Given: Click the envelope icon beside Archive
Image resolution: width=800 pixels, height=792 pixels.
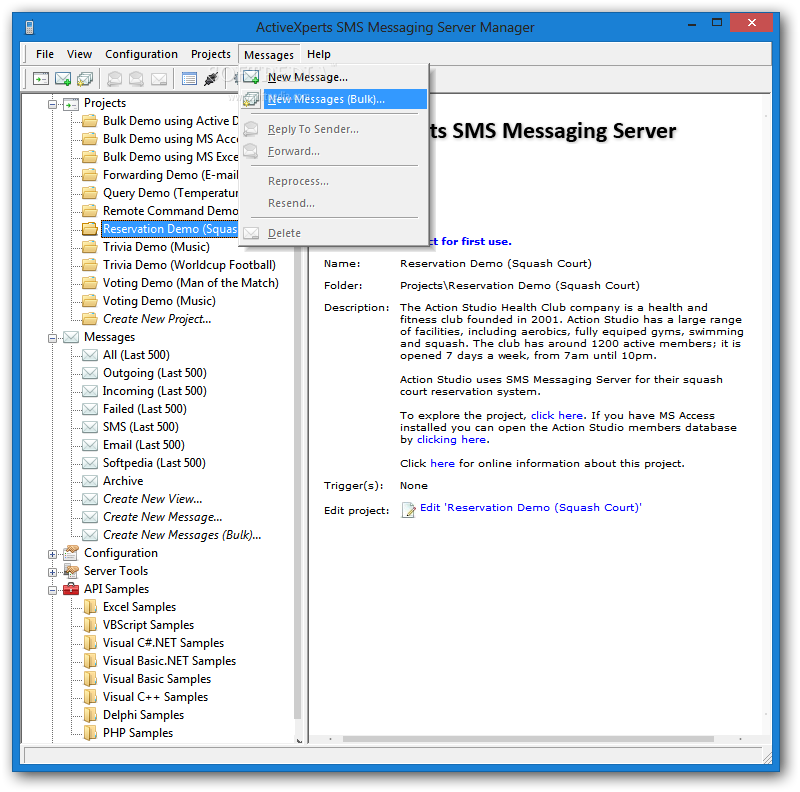Looking at the screenshot, I should tap(90, 481).
